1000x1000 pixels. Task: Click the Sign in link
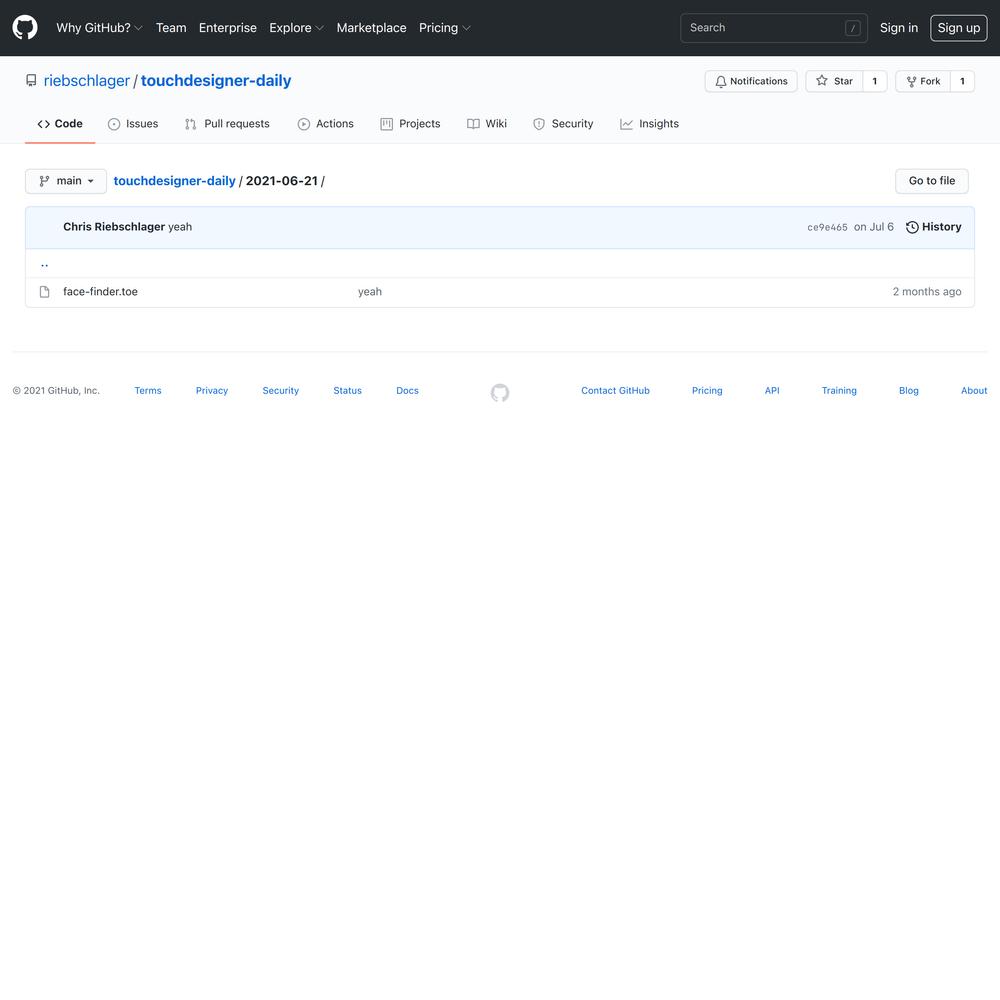pyautogui.click(x=899, y=28)
